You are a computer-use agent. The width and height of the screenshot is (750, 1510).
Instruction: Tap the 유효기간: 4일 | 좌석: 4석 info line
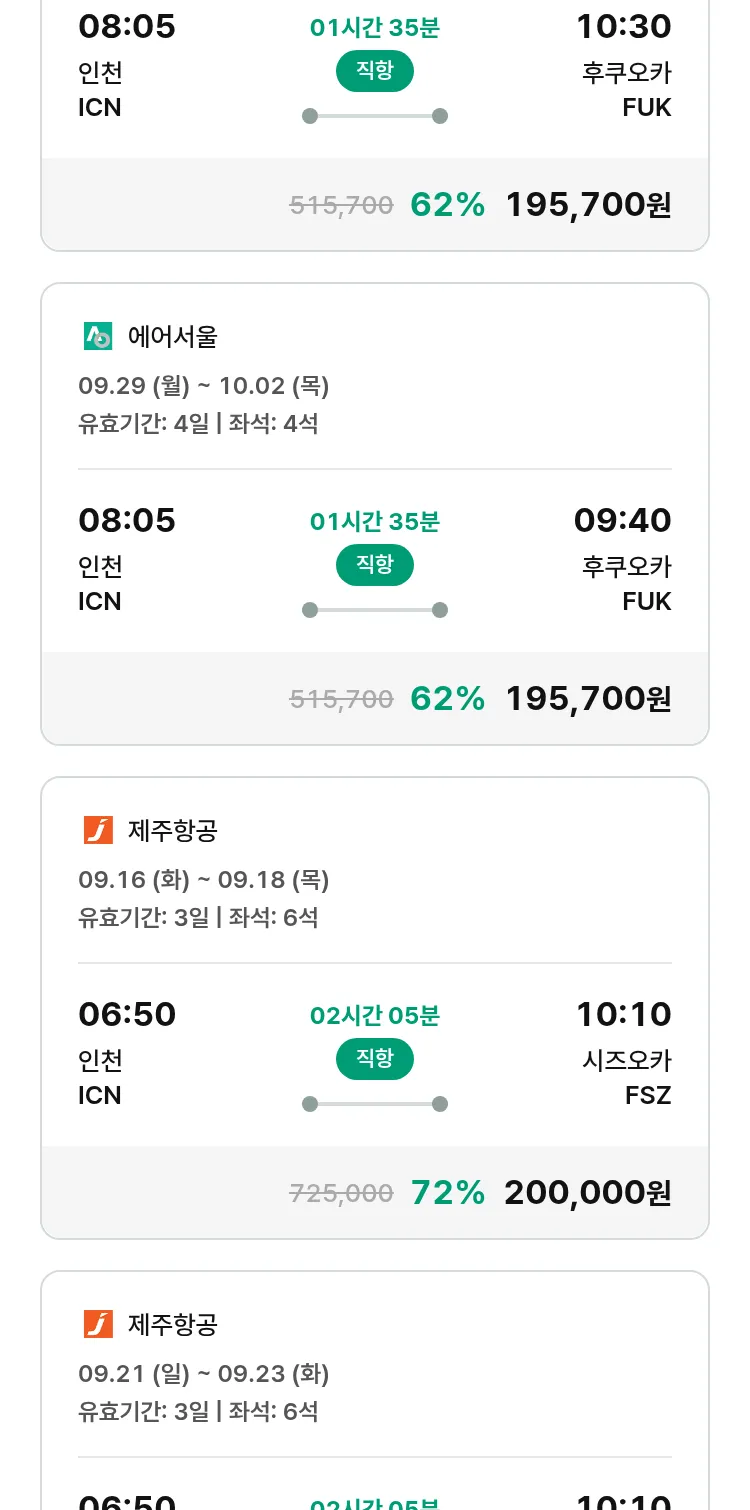(198, 423)
